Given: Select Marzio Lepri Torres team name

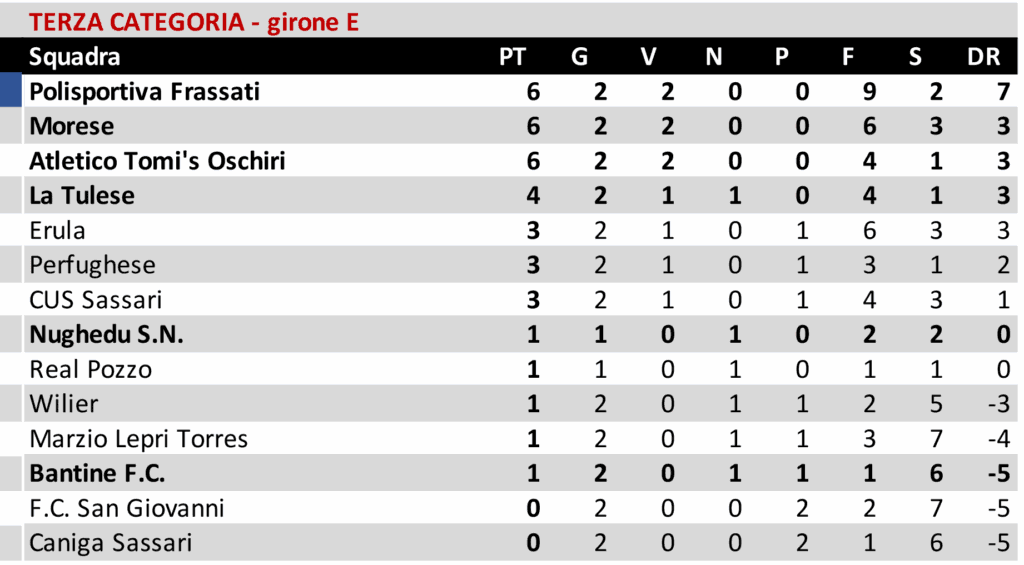Looking at the screenshot, I should [139, 439].
